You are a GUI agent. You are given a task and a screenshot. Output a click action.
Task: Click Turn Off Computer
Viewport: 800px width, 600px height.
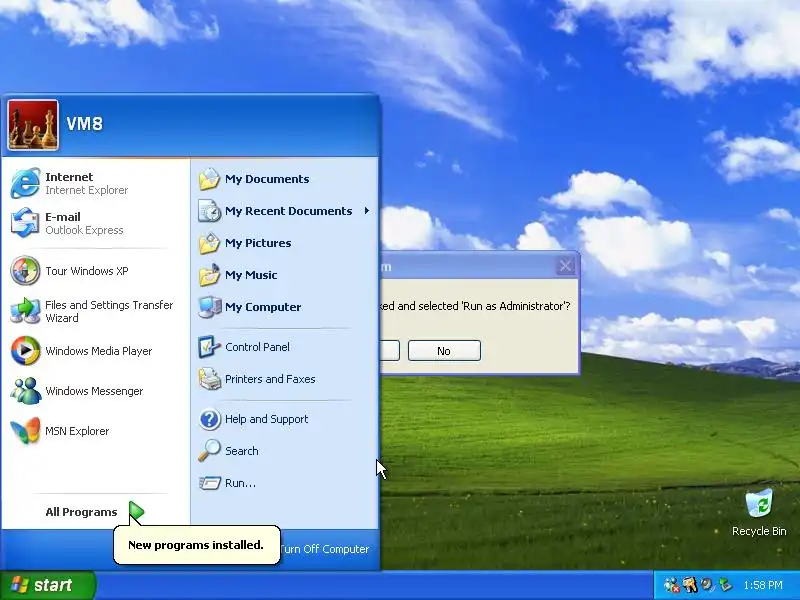(324, 549)
